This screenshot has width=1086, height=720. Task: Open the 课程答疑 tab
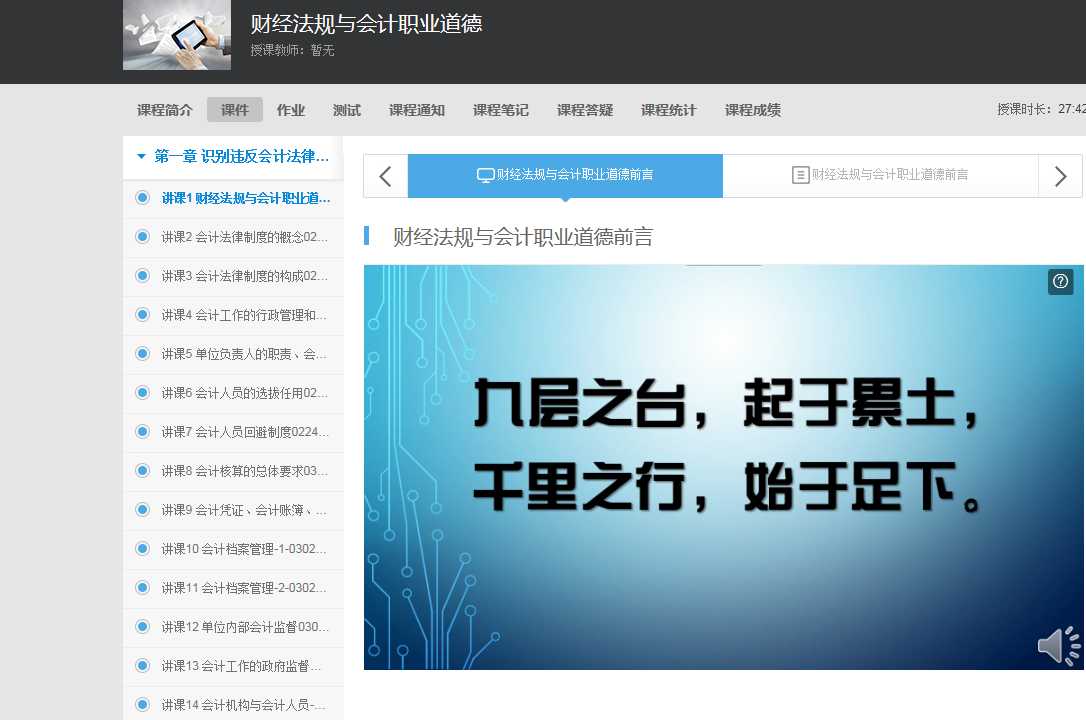click(x=585, y=110)
